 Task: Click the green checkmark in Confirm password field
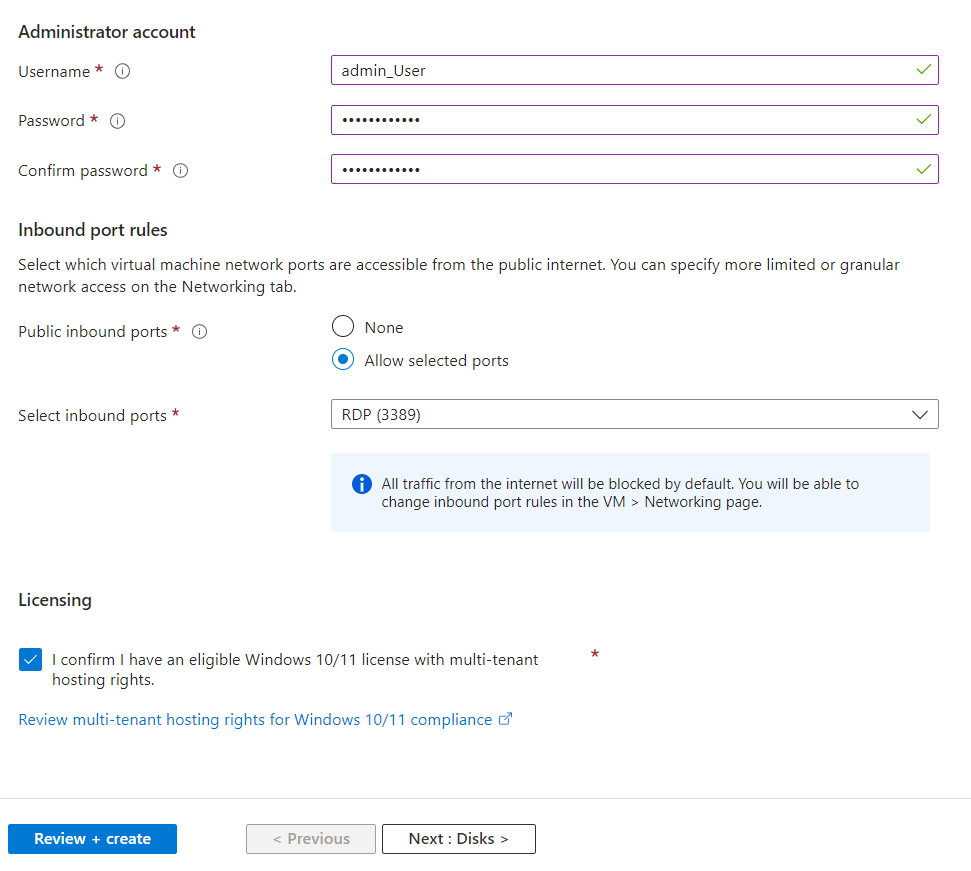click(x=923, y=169)
